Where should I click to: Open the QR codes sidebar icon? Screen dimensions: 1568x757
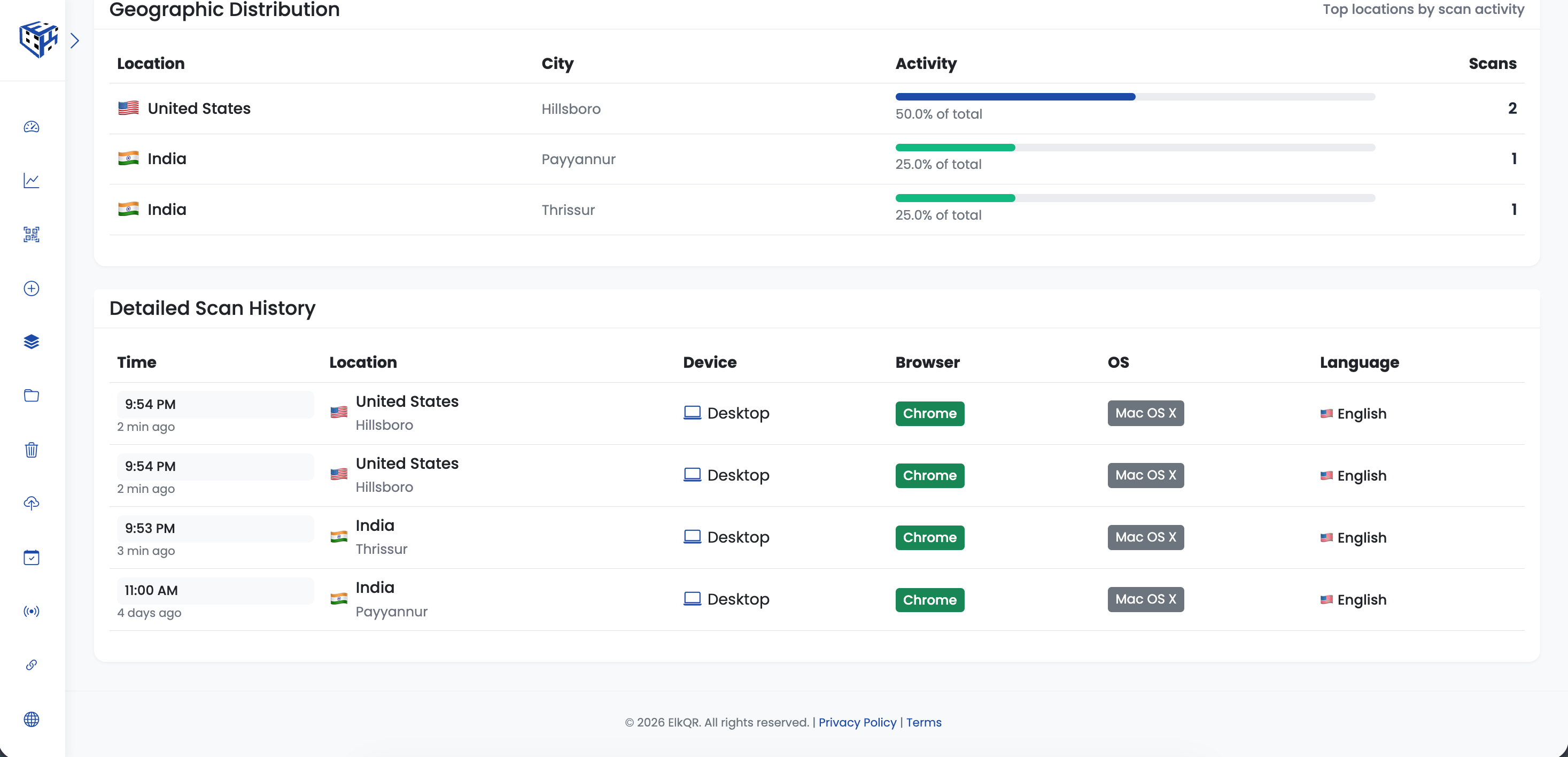(x=32, y=235)
